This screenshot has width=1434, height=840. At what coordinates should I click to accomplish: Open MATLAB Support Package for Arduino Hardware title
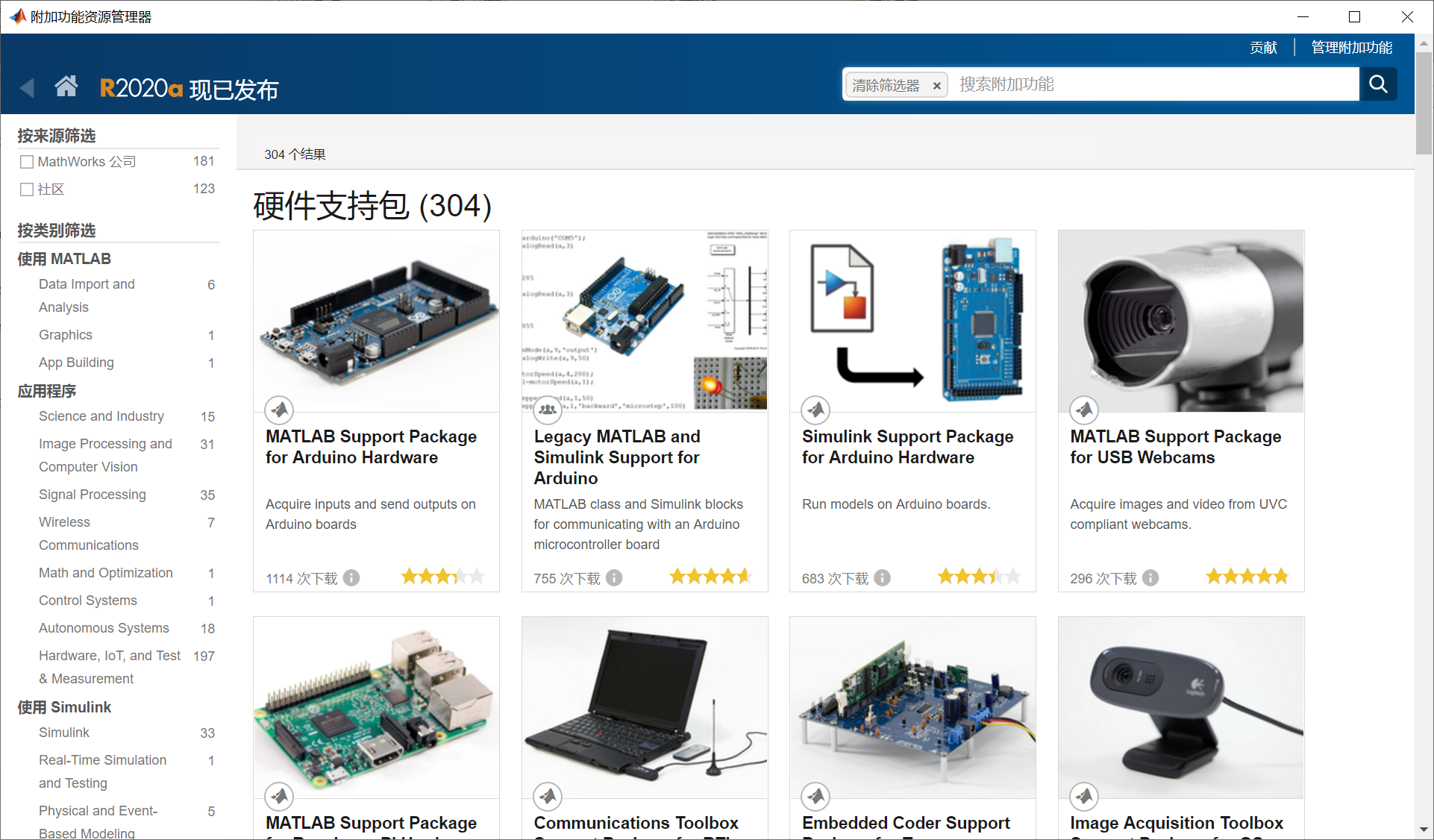[x=371, y=447]
